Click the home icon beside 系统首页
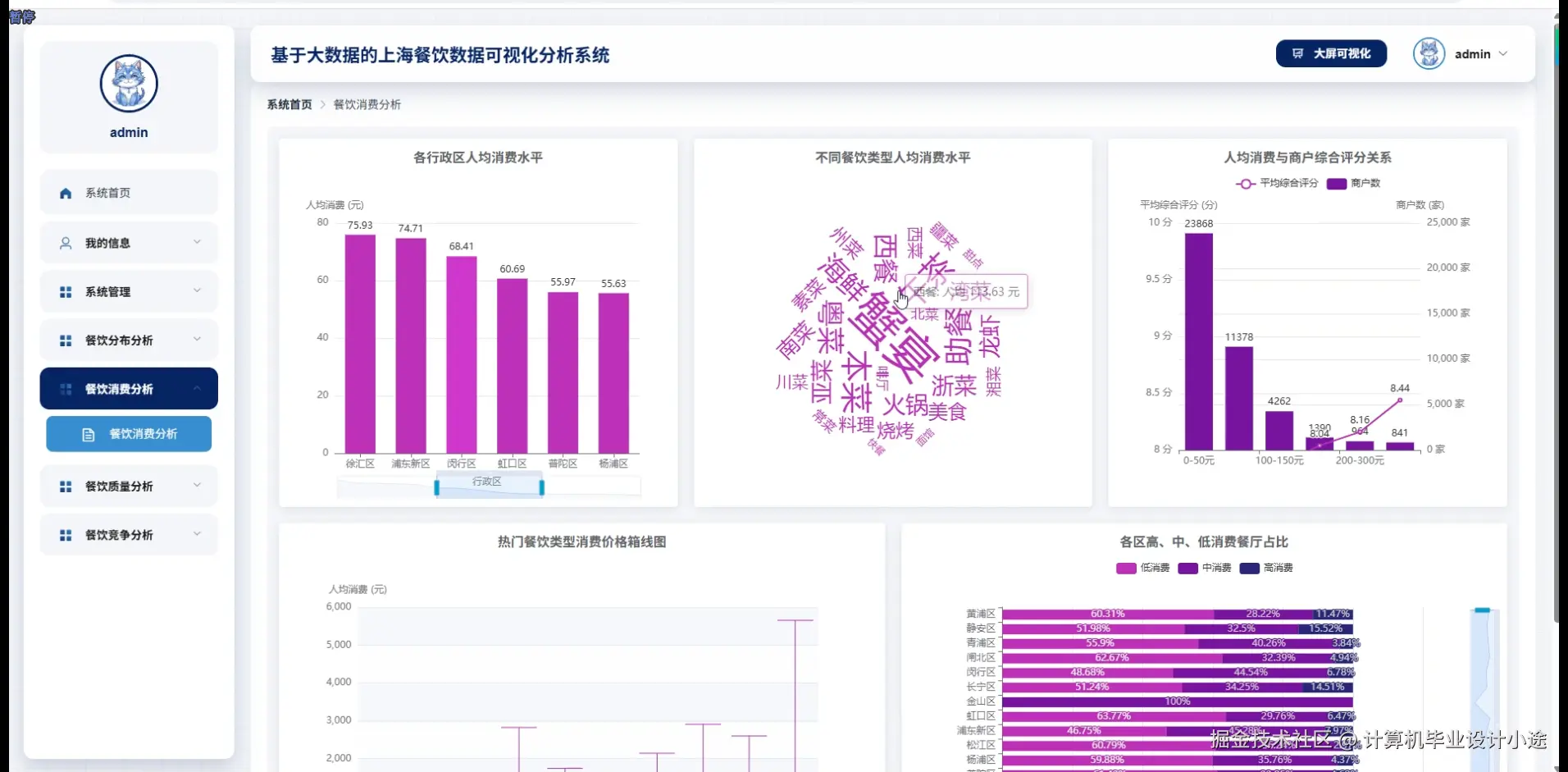Screen dimensions: 1568x772 click(x=66, y=194)
